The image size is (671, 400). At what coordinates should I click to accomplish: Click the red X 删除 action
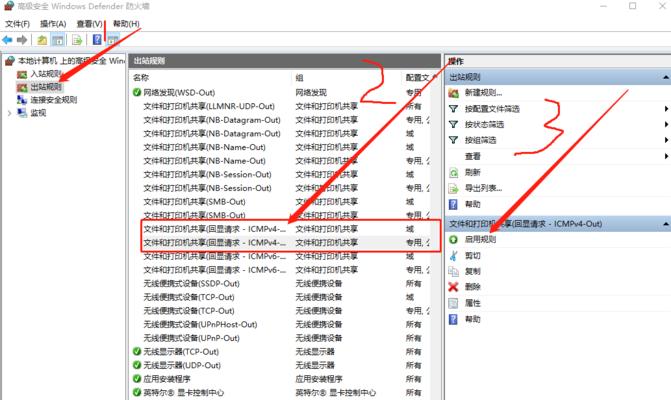(x=472, y=287)
